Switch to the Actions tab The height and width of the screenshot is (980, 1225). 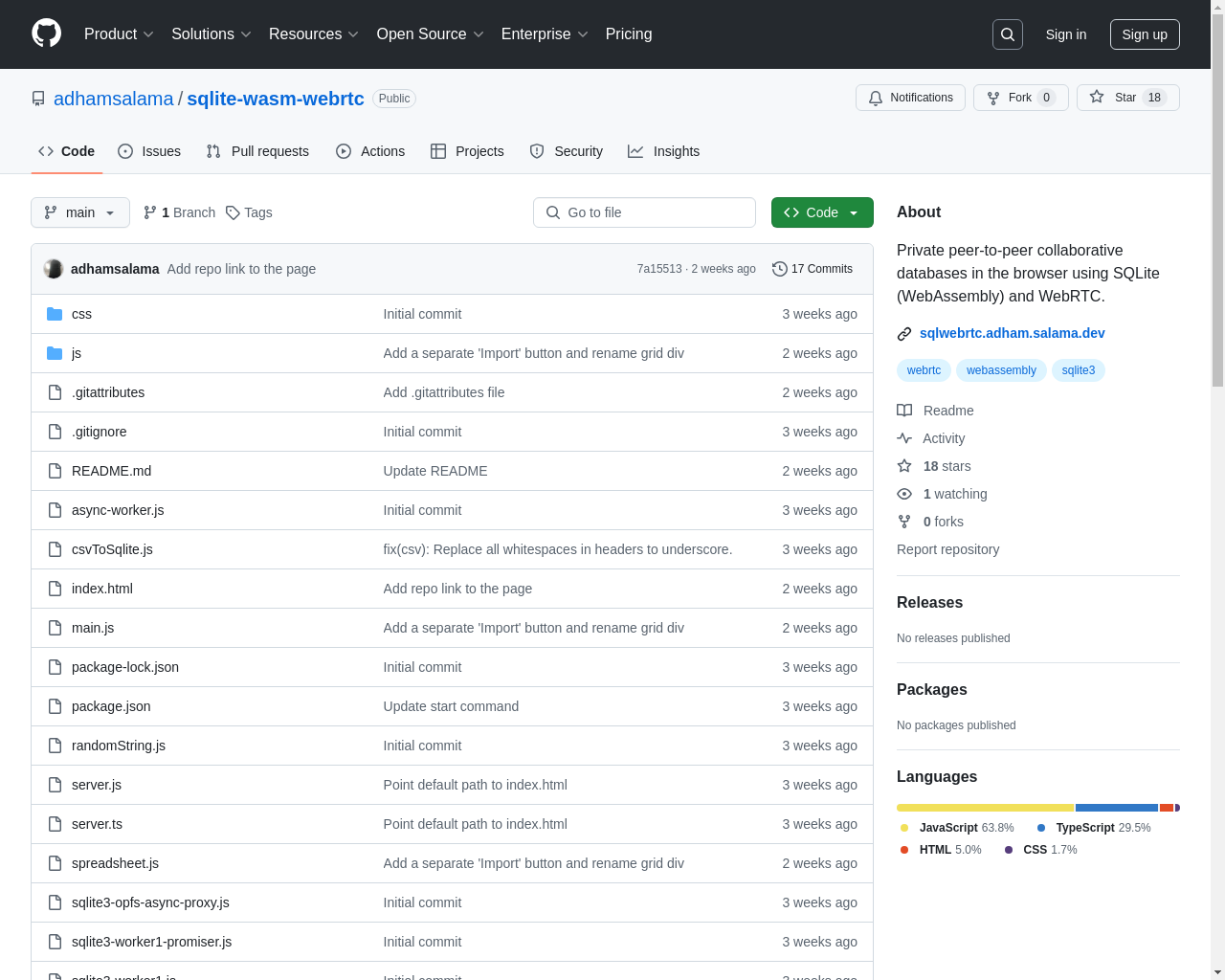click(370, 151)
